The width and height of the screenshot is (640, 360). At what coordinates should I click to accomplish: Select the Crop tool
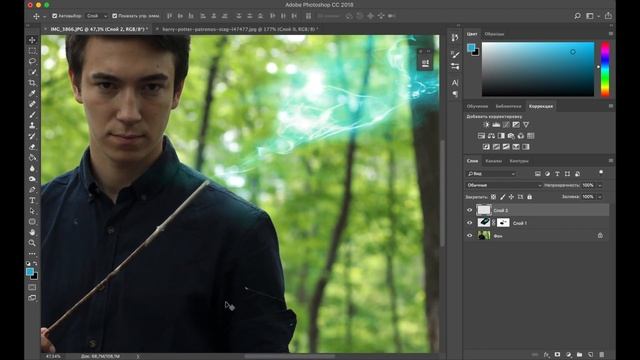(x=32, y=83)
